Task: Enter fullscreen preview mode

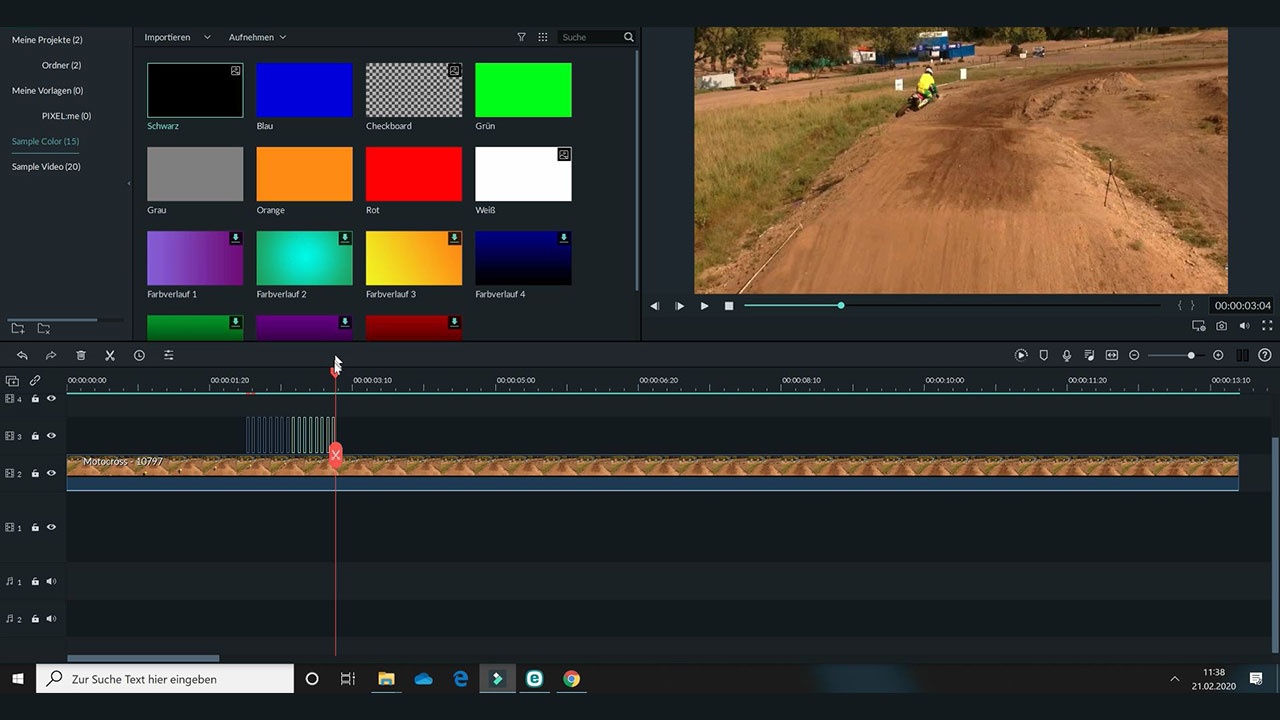Action: coord(1267,326)
